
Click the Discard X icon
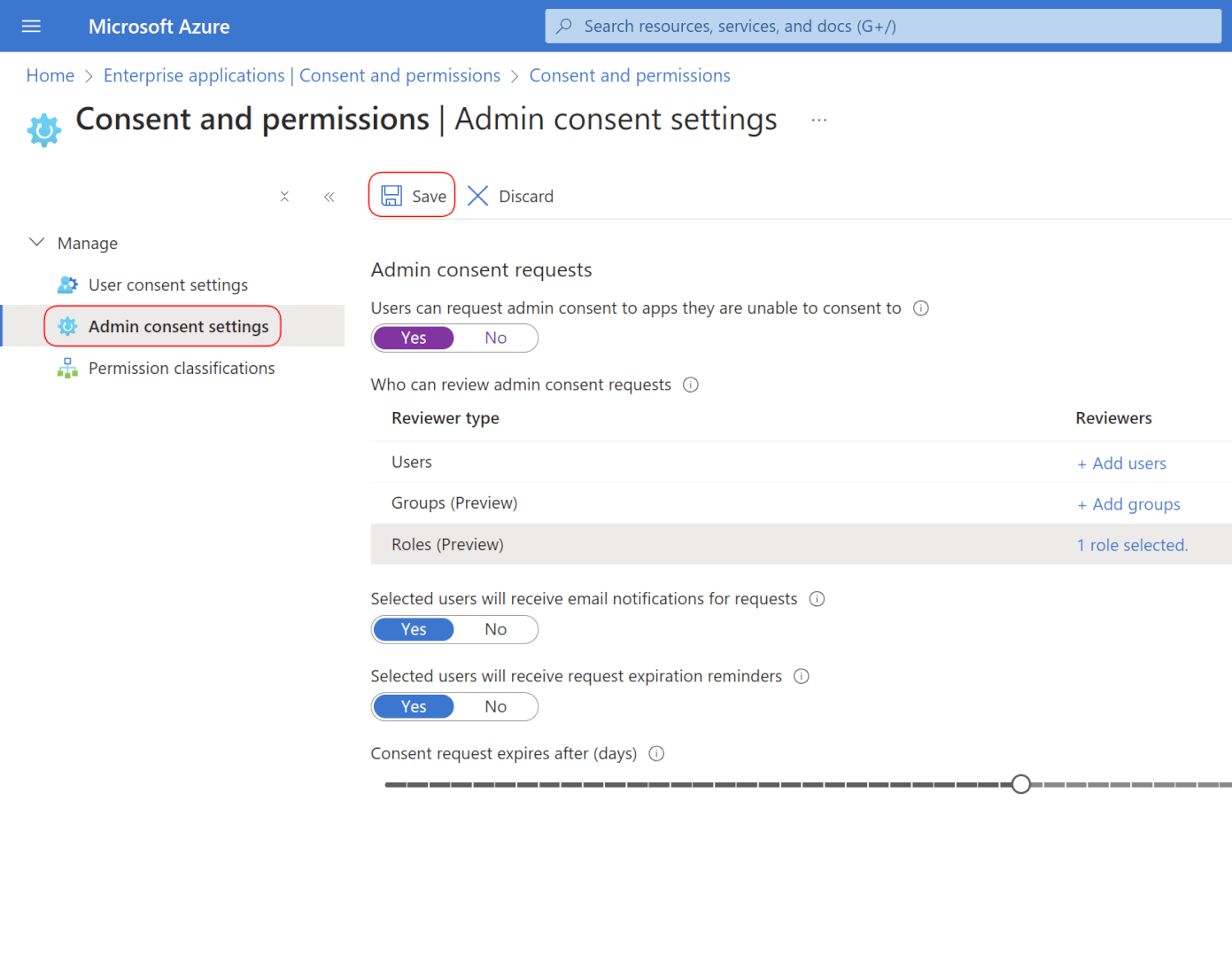477,196
